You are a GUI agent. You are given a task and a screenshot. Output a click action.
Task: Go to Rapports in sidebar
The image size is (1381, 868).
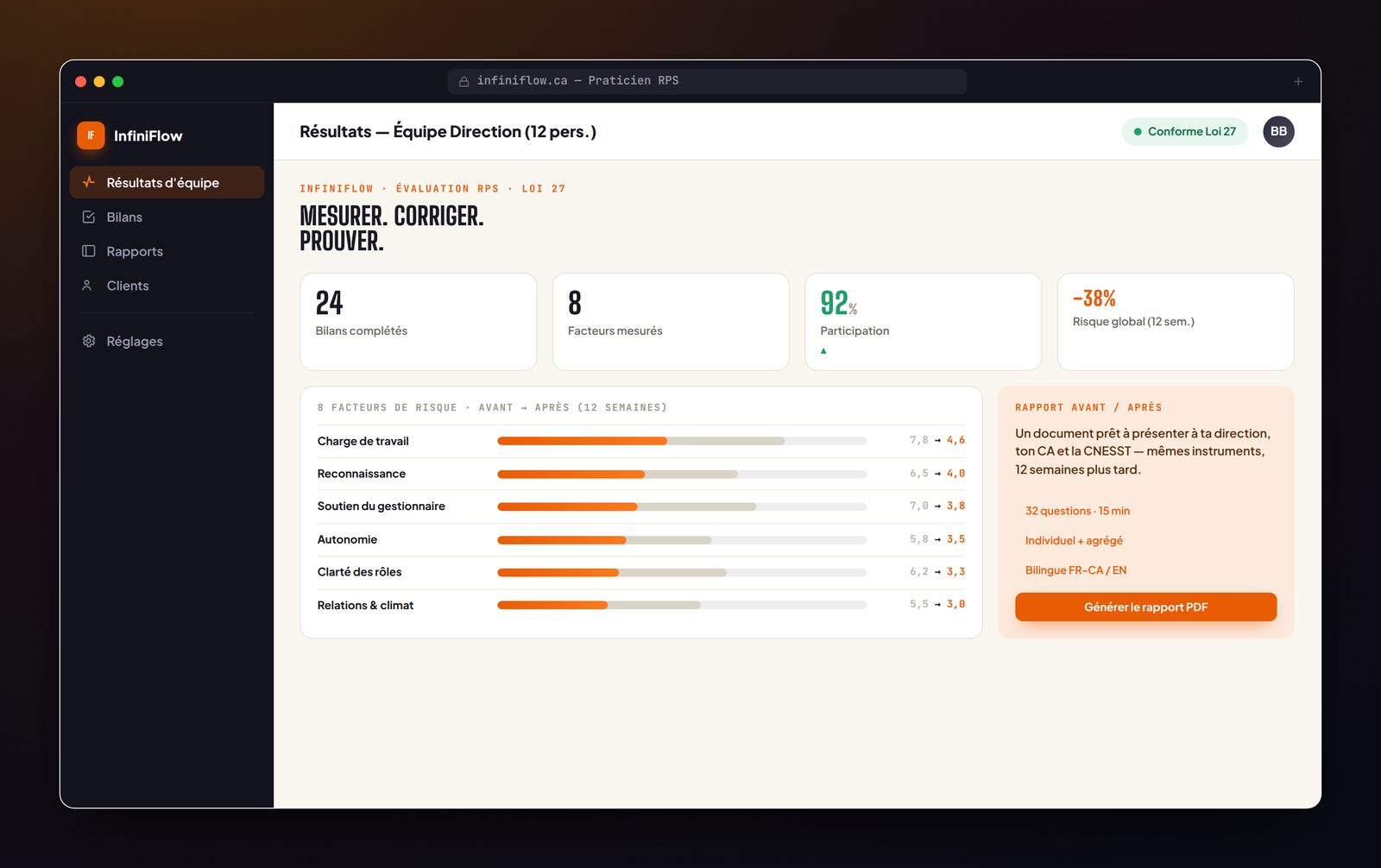pyautogui.click(x=167, y=251)
